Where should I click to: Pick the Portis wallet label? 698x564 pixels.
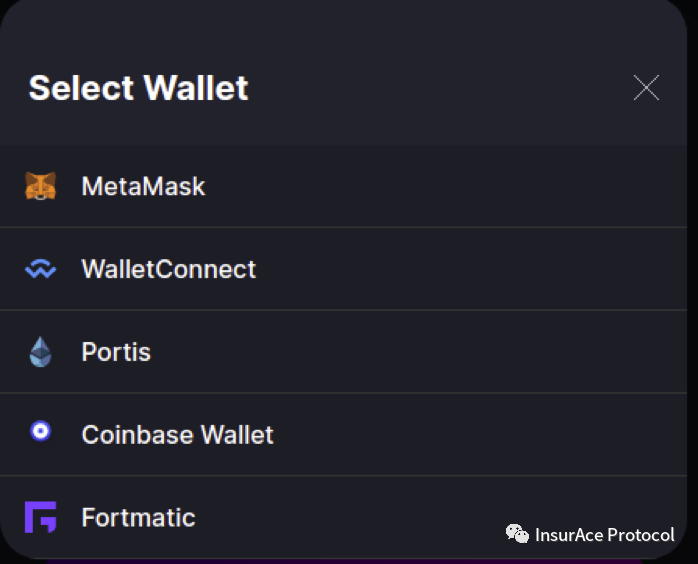(x=116, y=352)
